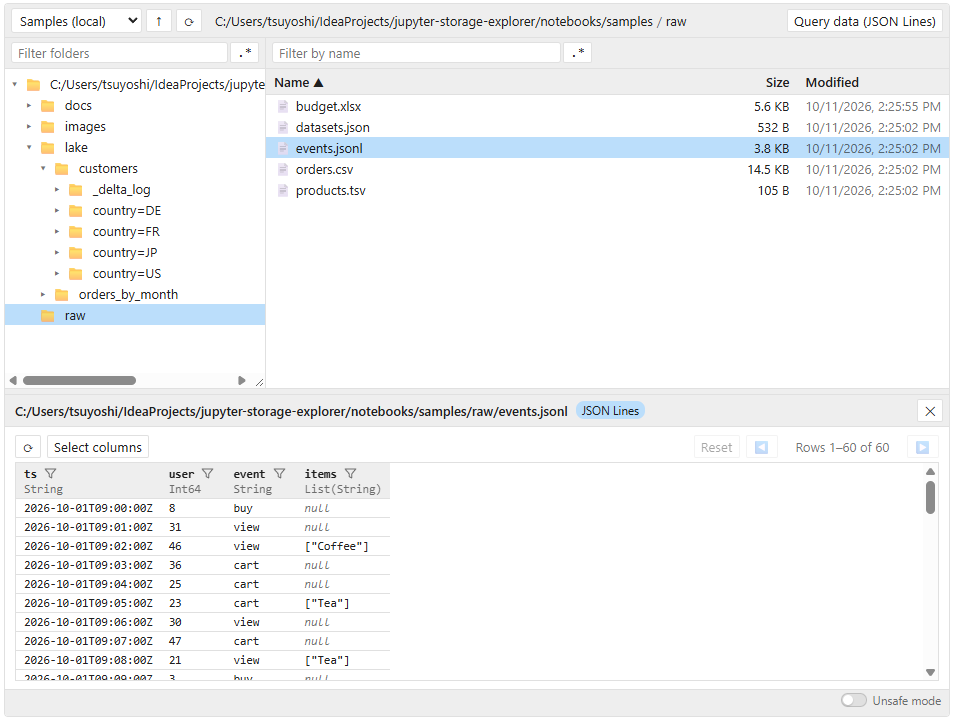Click the orders.csv file icon
This screenshot has width=955, height=722.
(x=283, y=169)
